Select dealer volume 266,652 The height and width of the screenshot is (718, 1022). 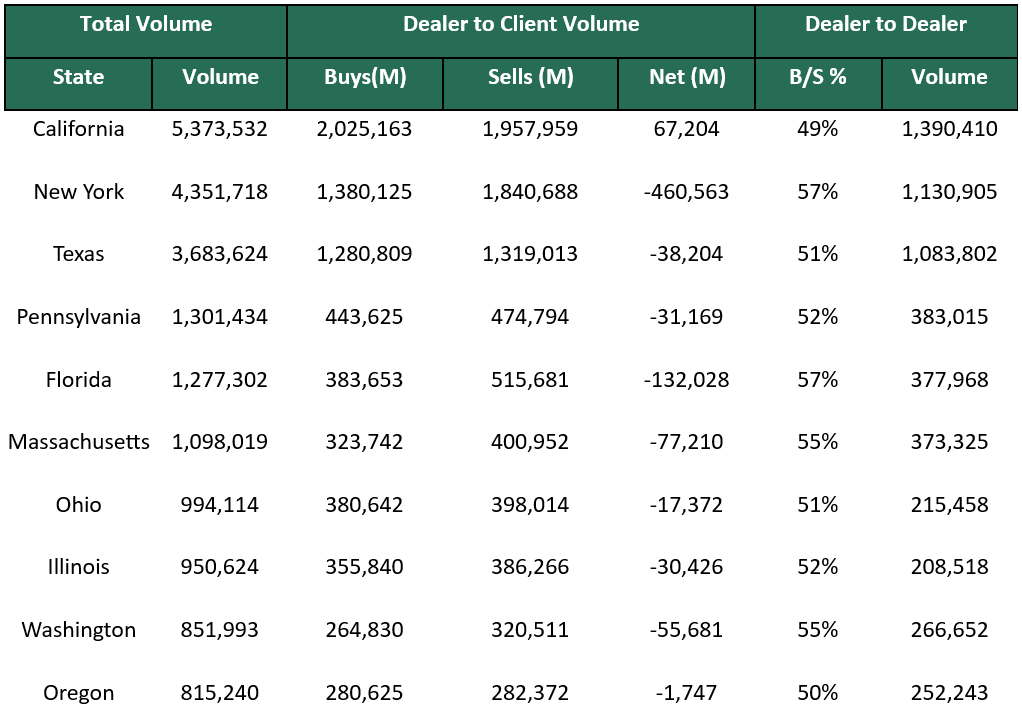950,629
